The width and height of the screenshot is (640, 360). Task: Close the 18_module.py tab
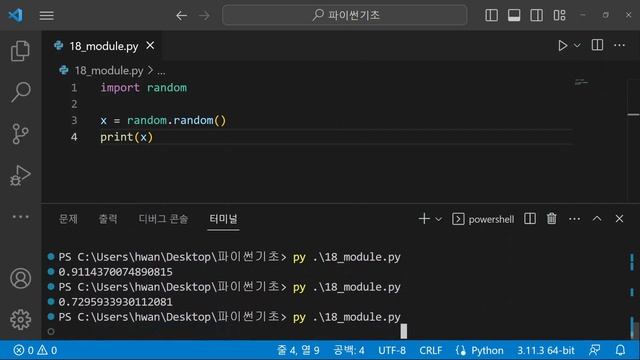tap(150, 45)
